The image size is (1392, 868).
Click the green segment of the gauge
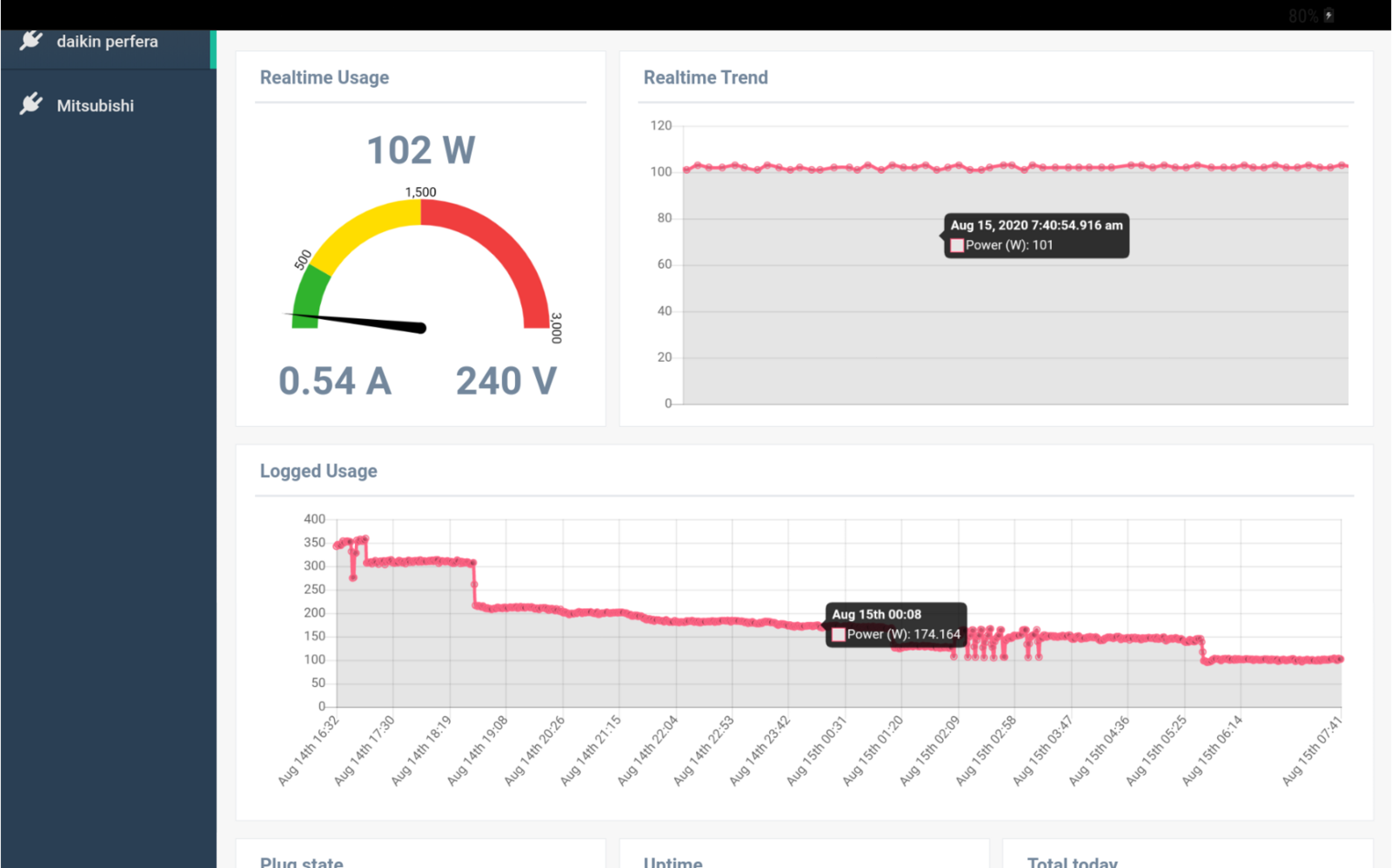pos(308,298)
